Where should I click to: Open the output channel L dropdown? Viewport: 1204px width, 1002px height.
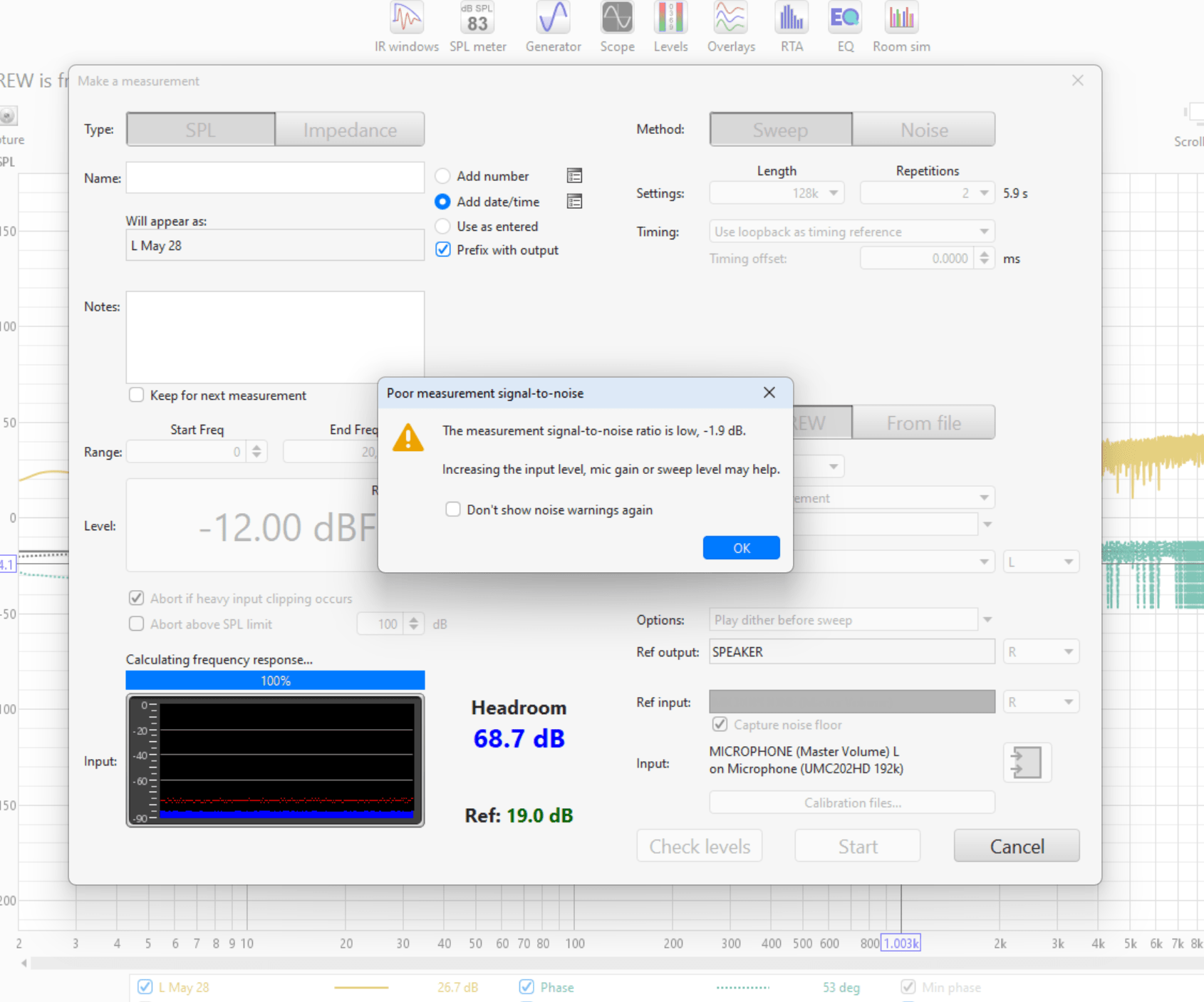pos(1041,562)
